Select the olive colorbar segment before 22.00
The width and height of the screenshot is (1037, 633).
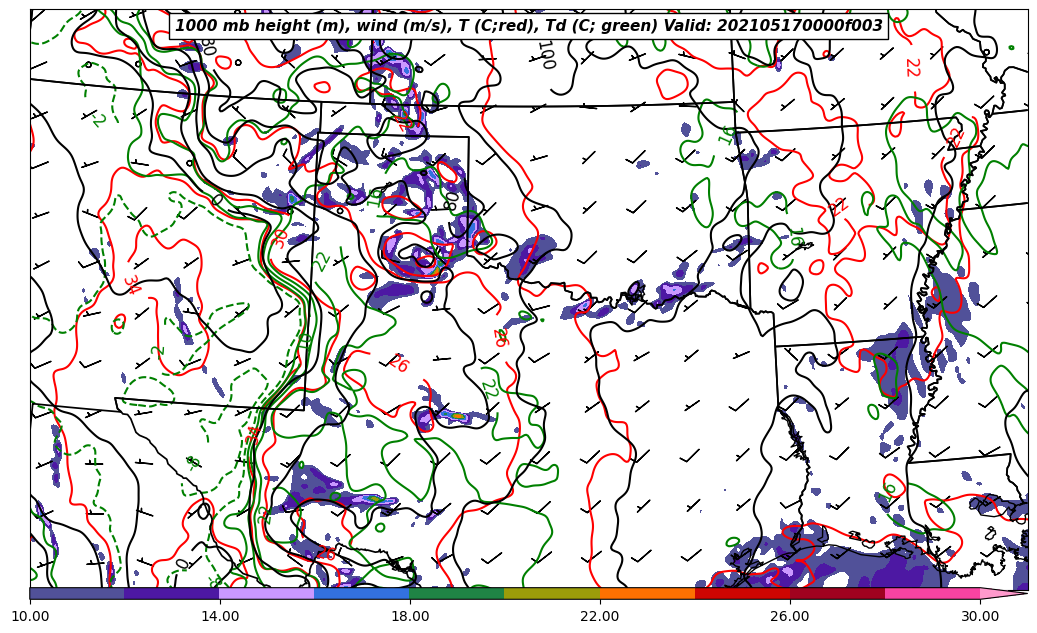tap(552, 593)
